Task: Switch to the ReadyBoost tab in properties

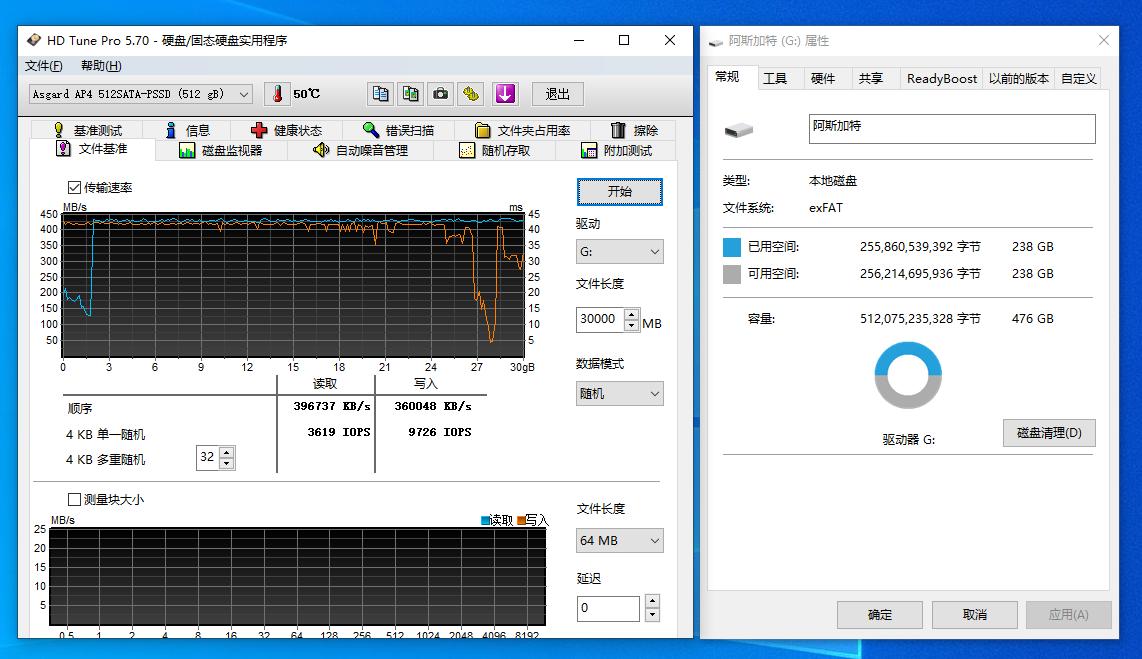Action: tap(941, 78)
